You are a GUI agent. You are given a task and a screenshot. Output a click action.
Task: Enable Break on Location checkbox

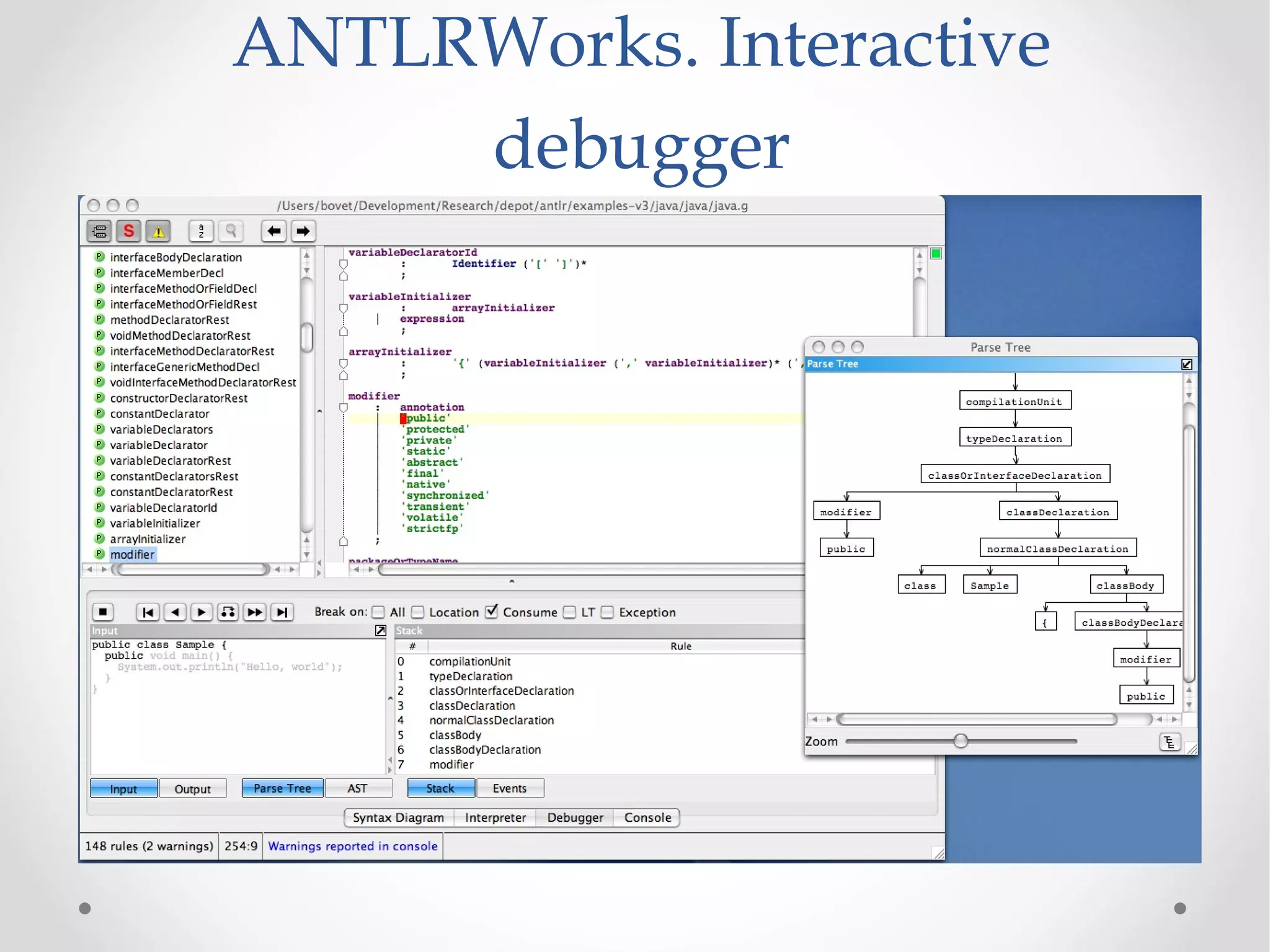click(x=418, y=612)
